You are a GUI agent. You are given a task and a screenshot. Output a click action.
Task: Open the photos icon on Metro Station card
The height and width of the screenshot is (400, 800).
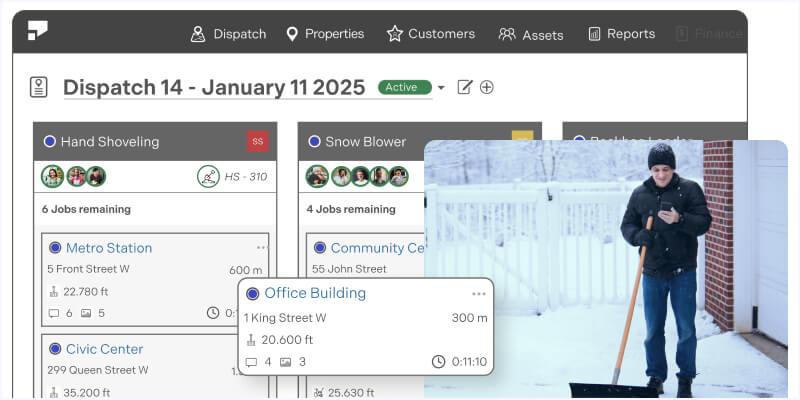point(86,313)
